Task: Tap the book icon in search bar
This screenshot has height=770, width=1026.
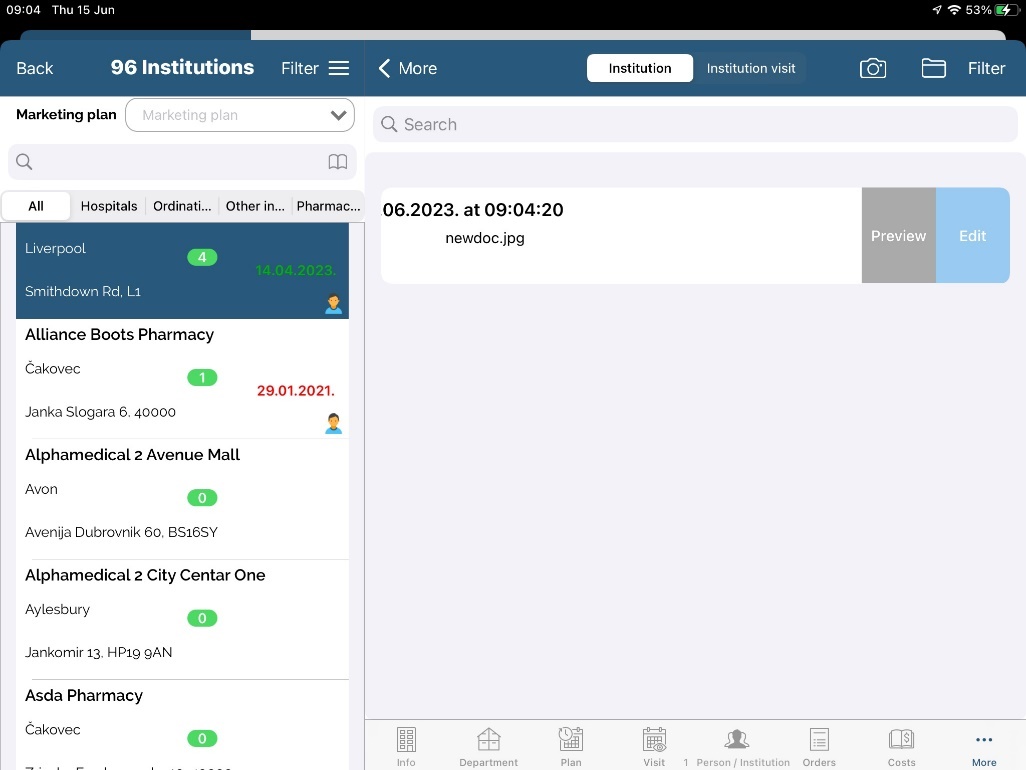Action: click(x=338, y=162)
